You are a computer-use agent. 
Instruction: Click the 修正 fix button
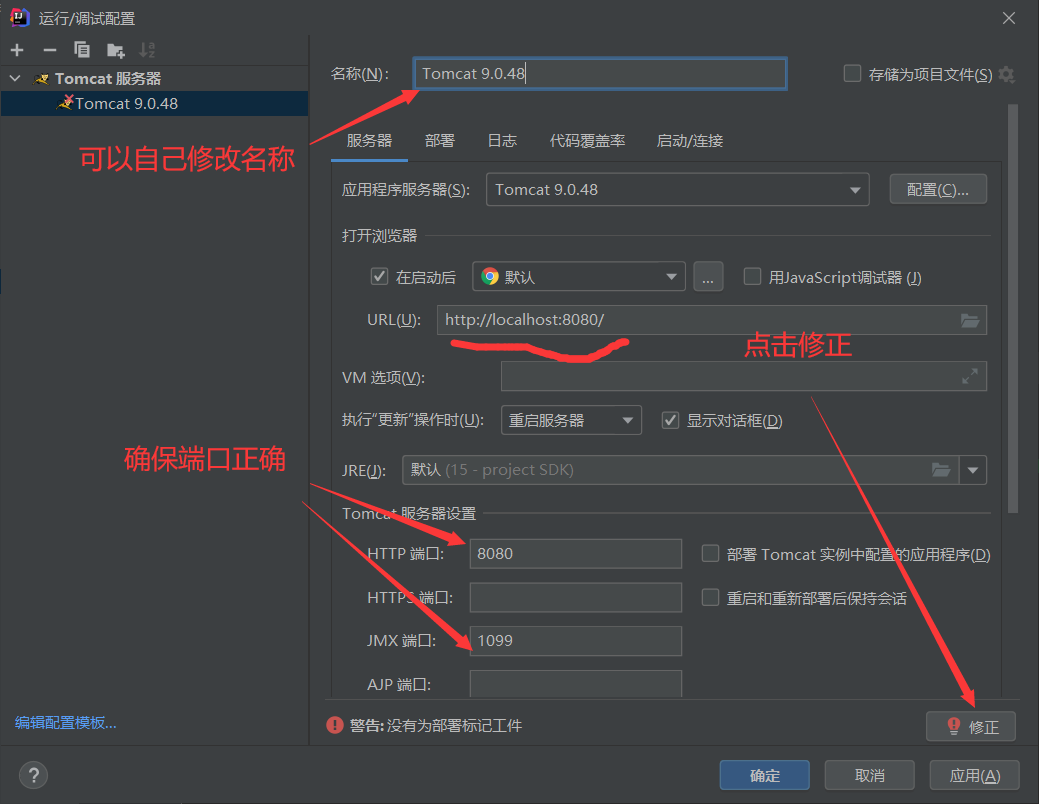pos(971,726)
